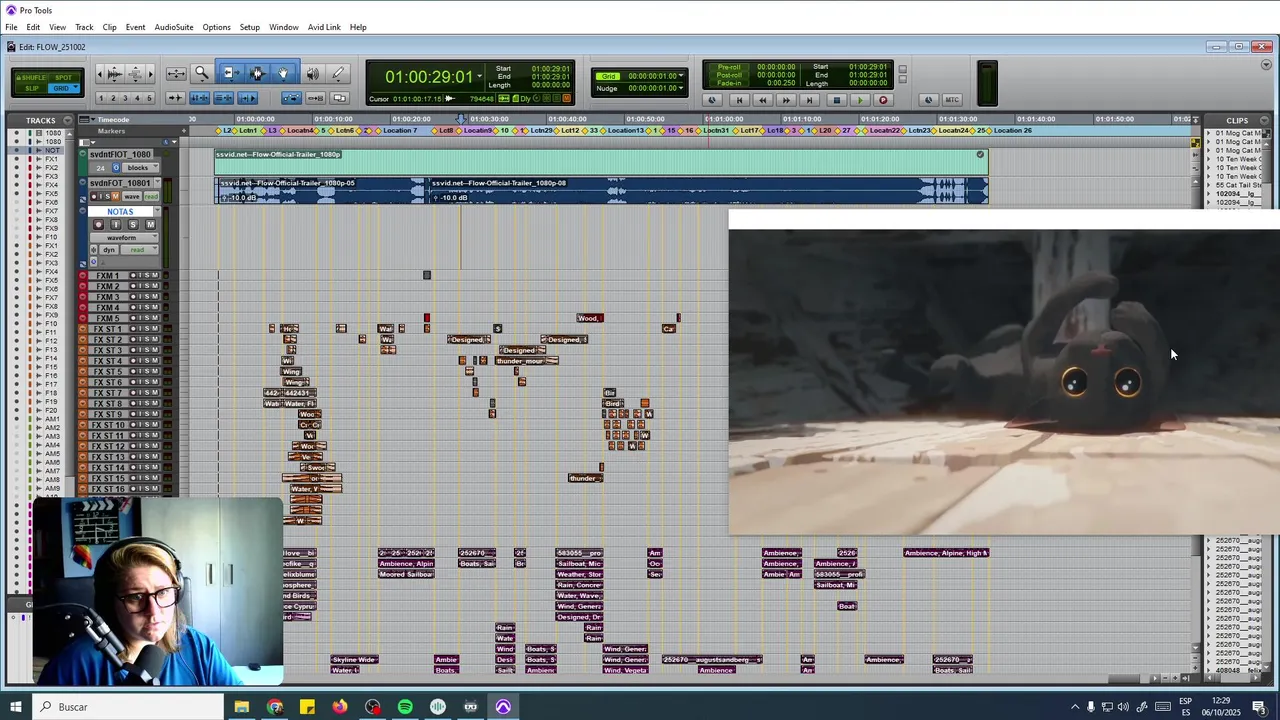Image resolution: width=1280 pixels, height=720 pixels.
Task: Enable Shuffle edit mode
Action: (x=32, y=78)
